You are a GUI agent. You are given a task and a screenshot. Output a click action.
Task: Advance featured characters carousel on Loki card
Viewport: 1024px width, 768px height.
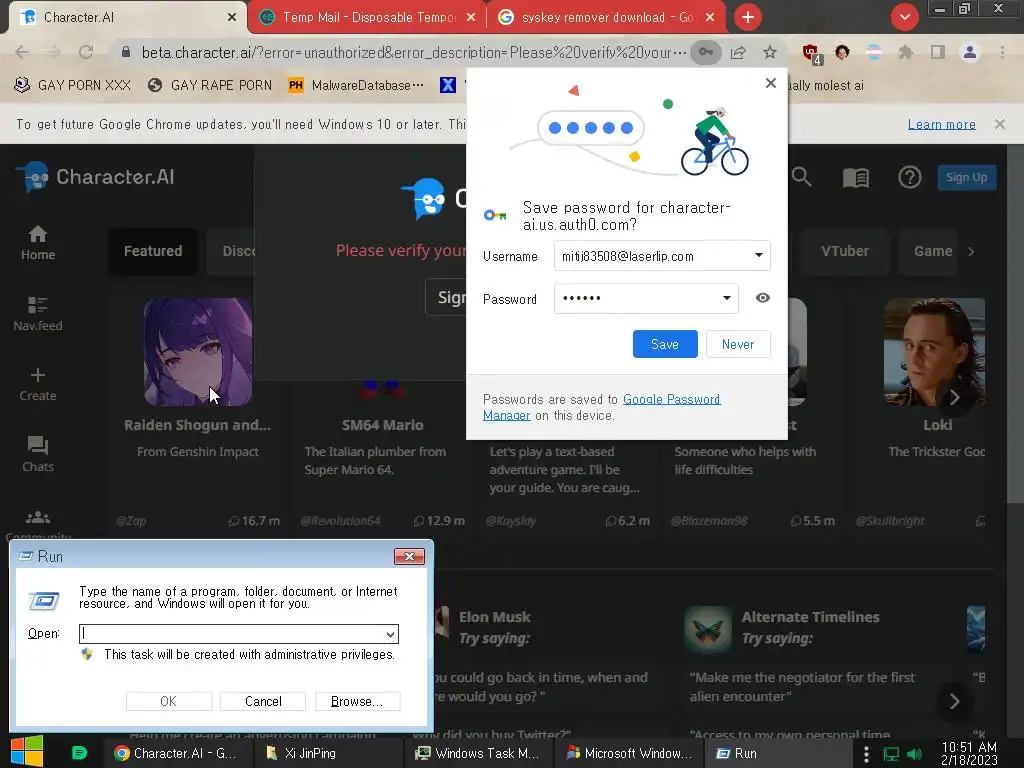(x=954, y=396)
